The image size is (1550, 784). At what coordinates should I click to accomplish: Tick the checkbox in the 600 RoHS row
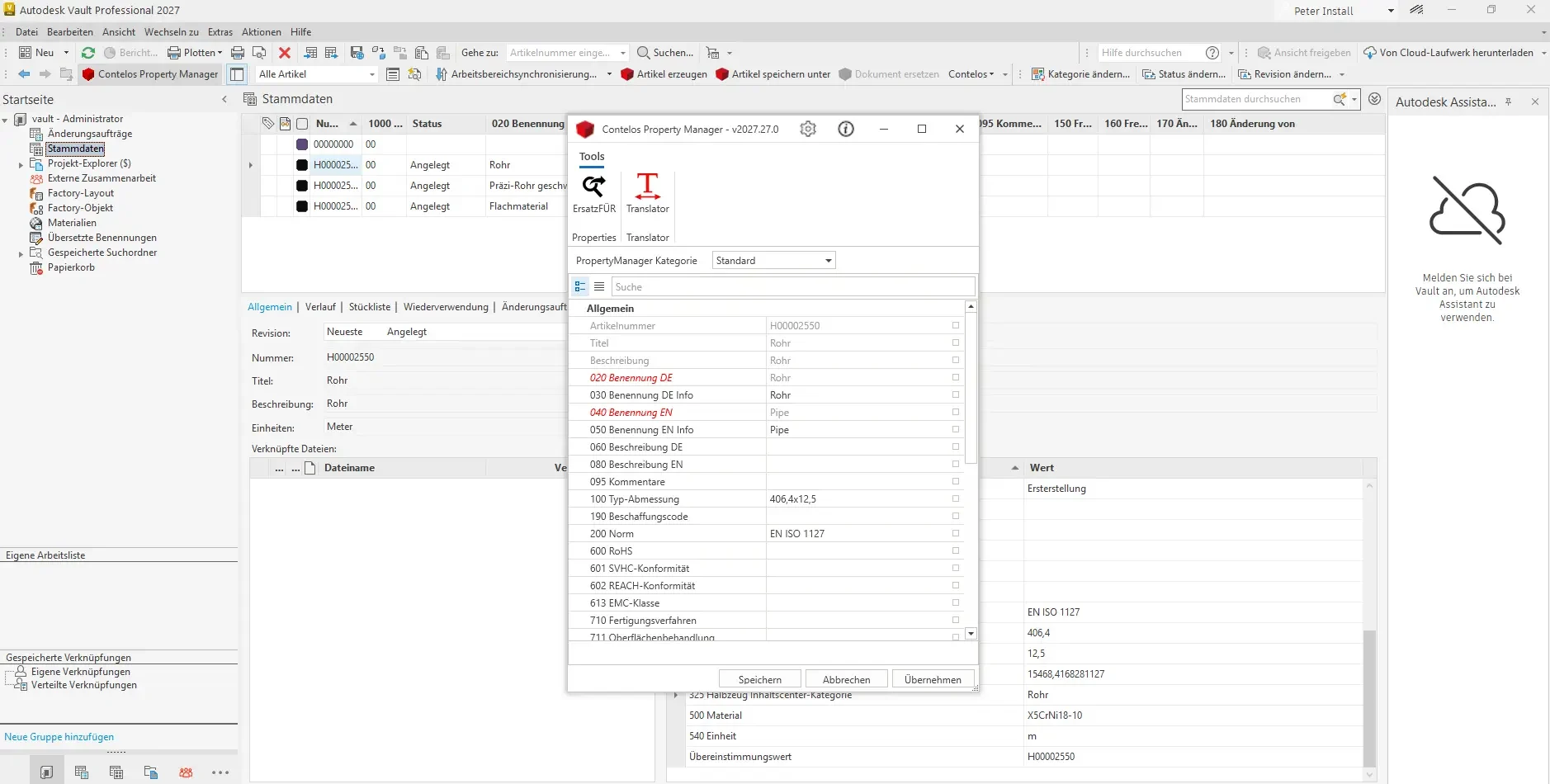coord(956,550)
